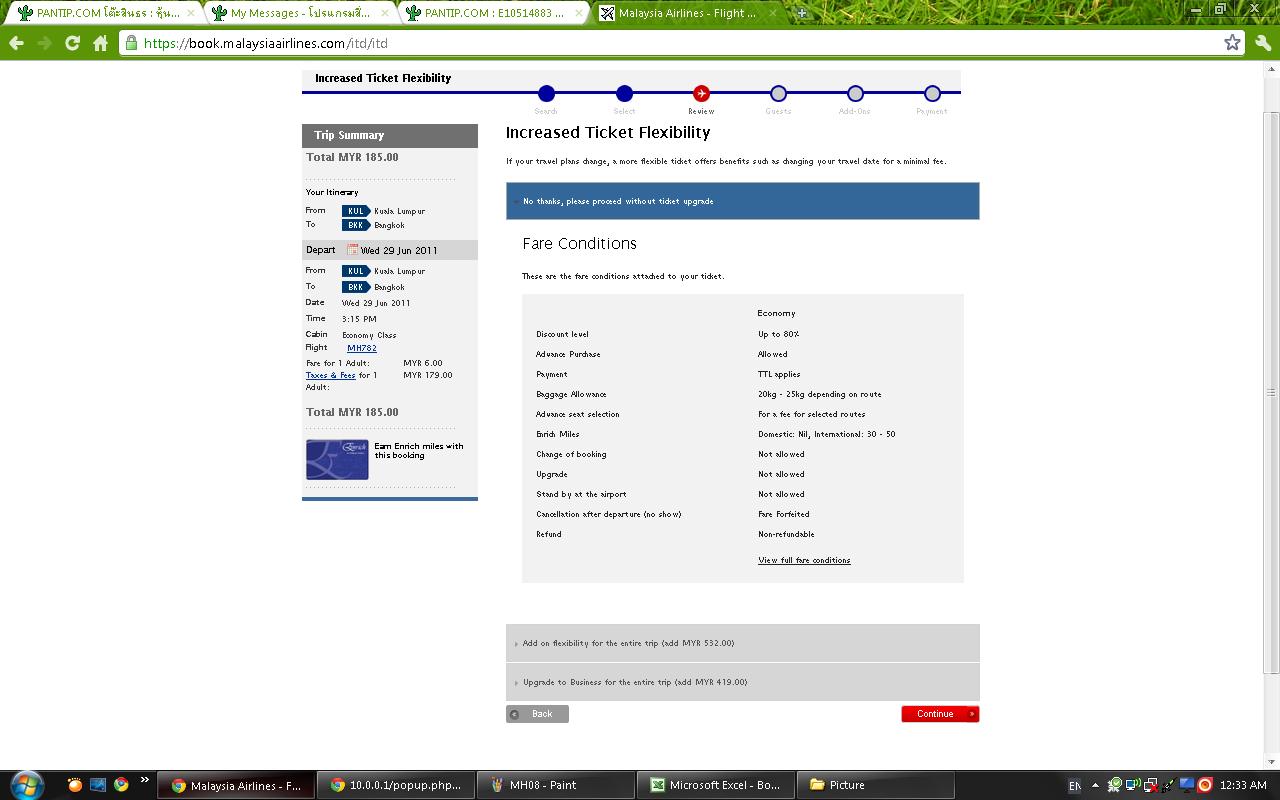Switch to the PANTIP.COM : E10514883 tab

pyautogui.click(x=495, y=13)
